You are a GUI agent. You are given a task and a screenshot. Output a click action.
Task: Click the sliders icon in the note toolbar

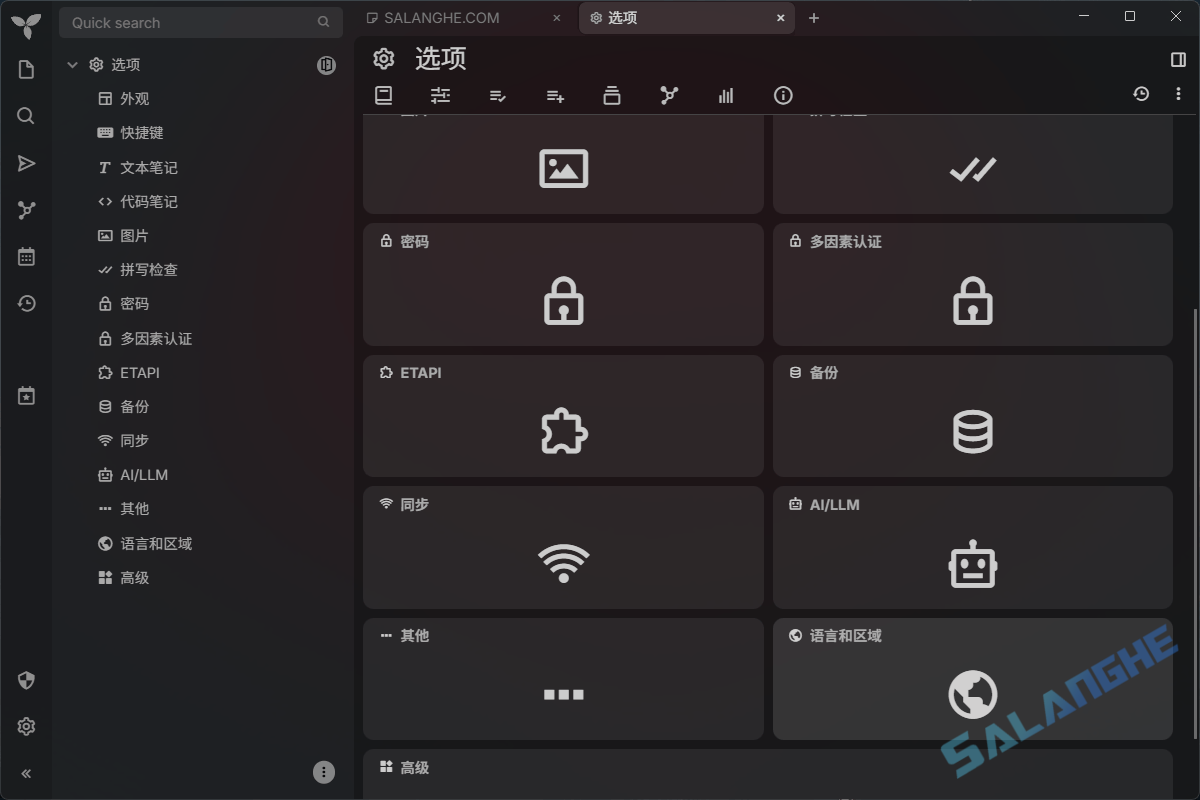tap(440, 95)
